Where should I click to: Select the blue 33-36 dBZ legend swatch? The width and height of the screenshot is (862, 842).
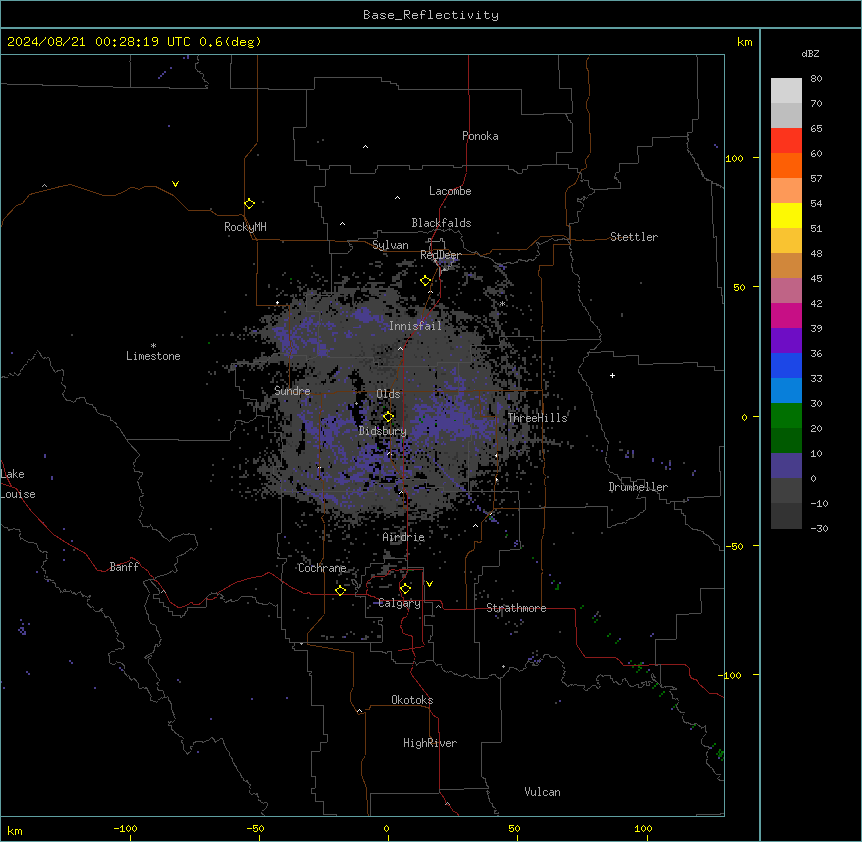coord(786,365)
